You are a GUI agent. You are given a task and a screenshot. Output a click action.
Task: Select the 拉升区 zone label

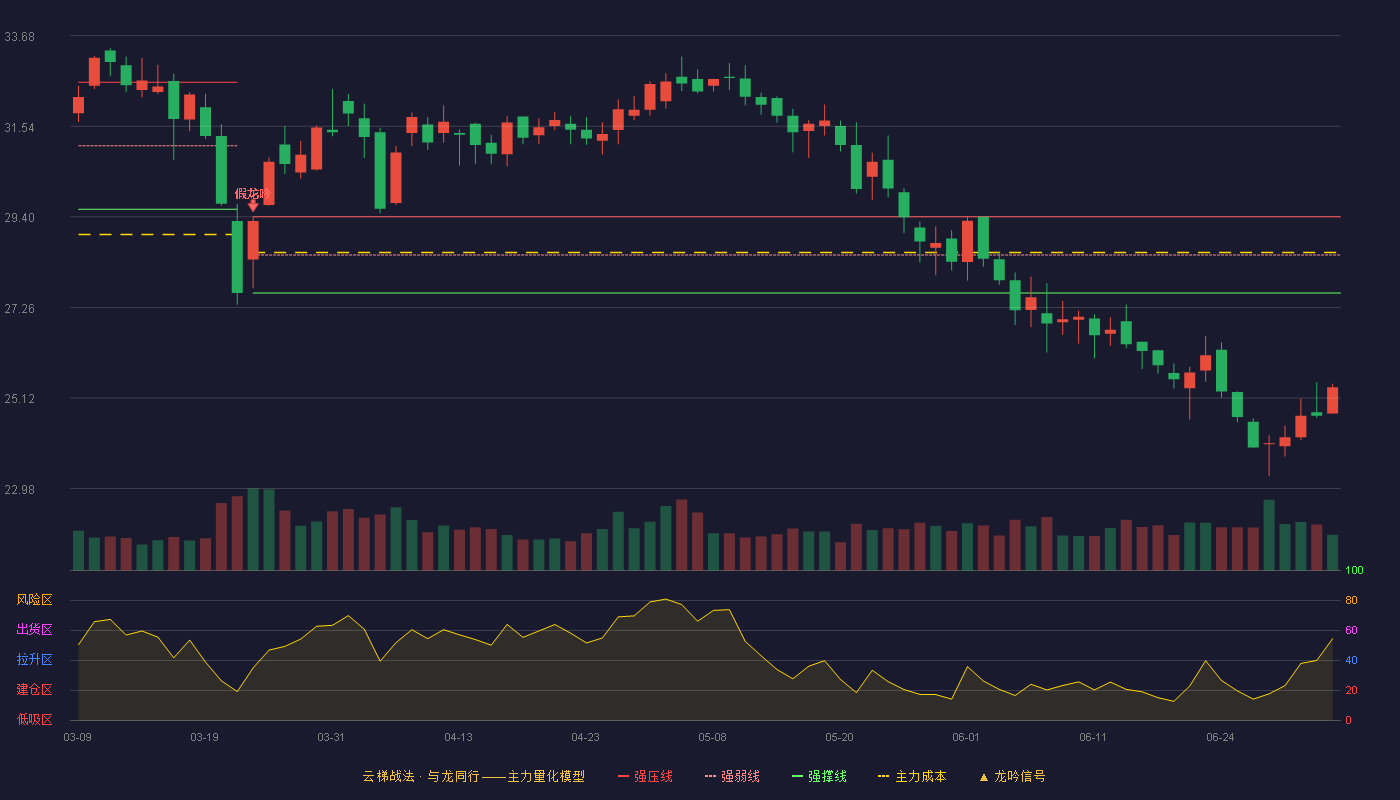[34, 660]
